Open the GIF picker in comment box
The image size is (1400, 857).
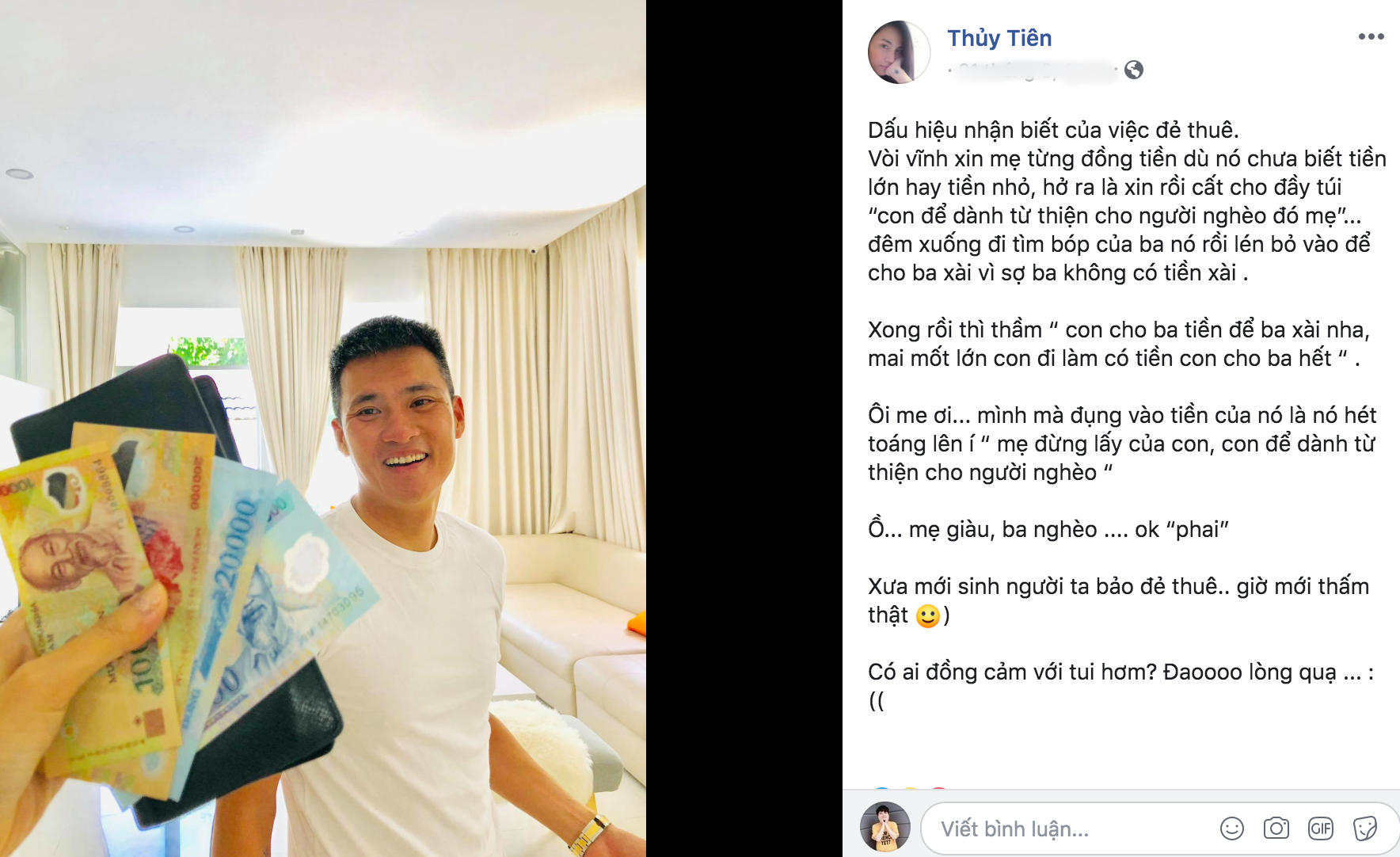coord(1320,828)
